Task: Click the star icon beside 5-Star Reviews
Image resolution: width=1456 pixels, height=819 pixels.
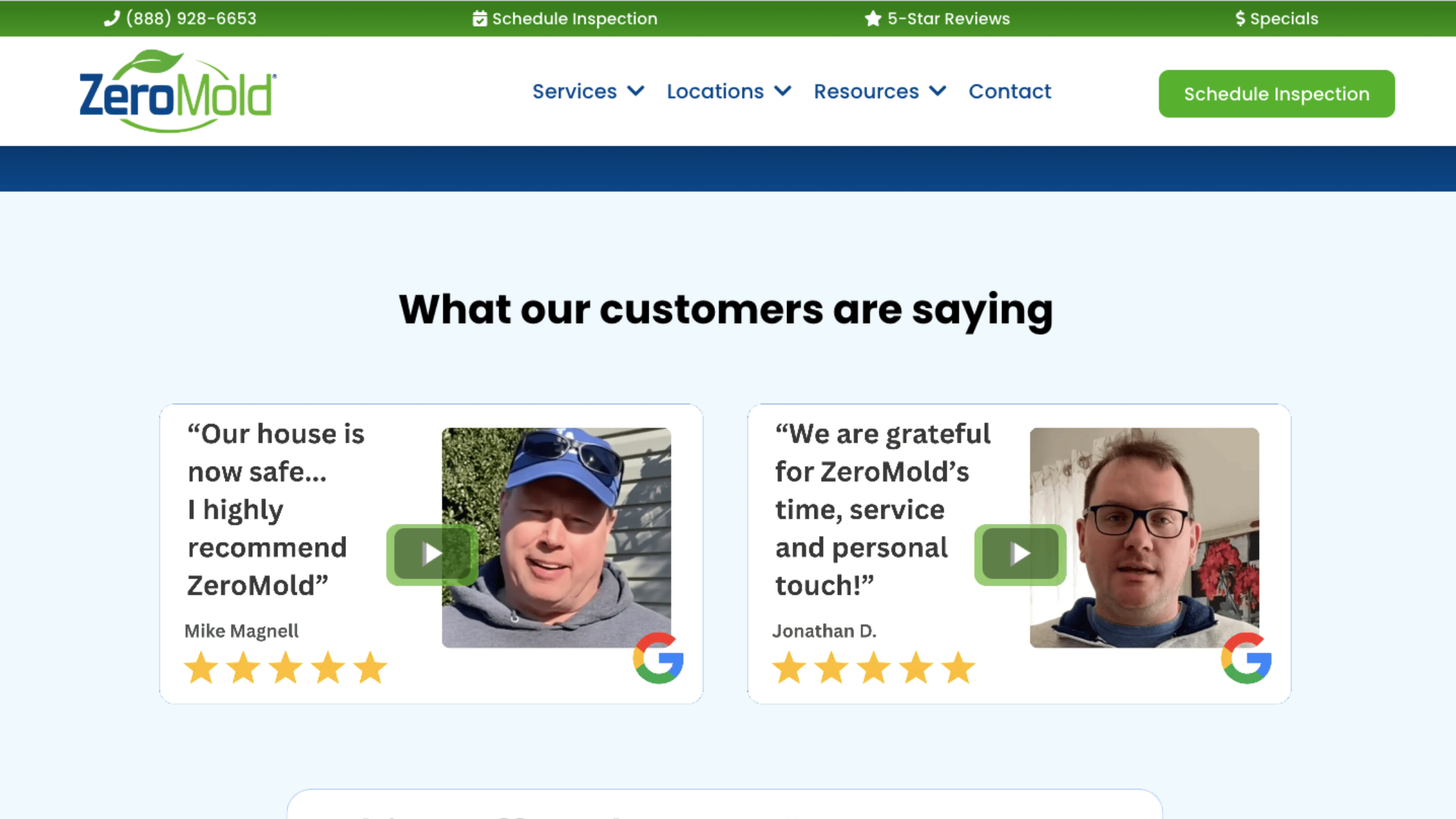Action: coord(873,19)
